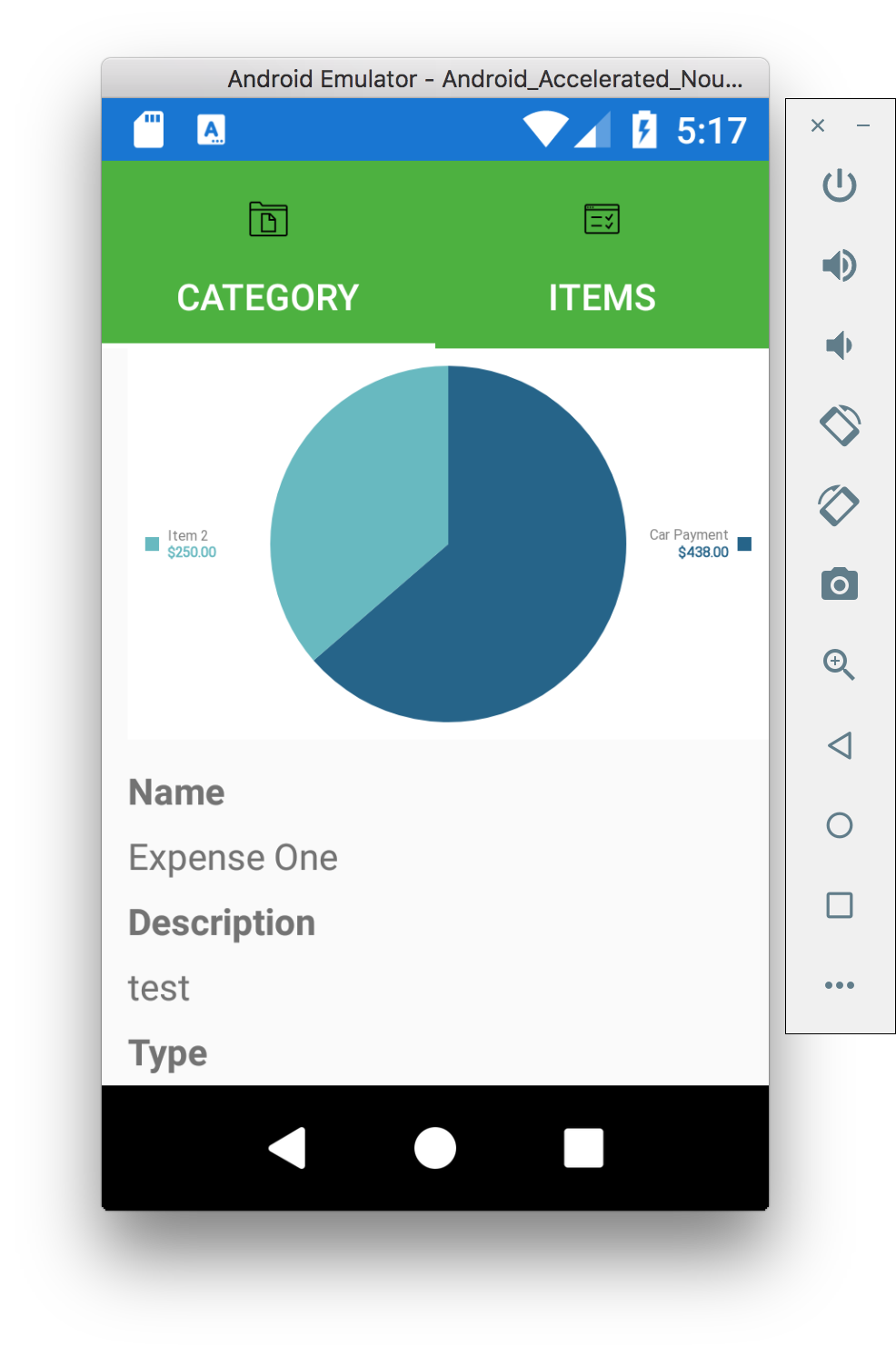
Task: Click the Type heading
Action: (168, 1053)
